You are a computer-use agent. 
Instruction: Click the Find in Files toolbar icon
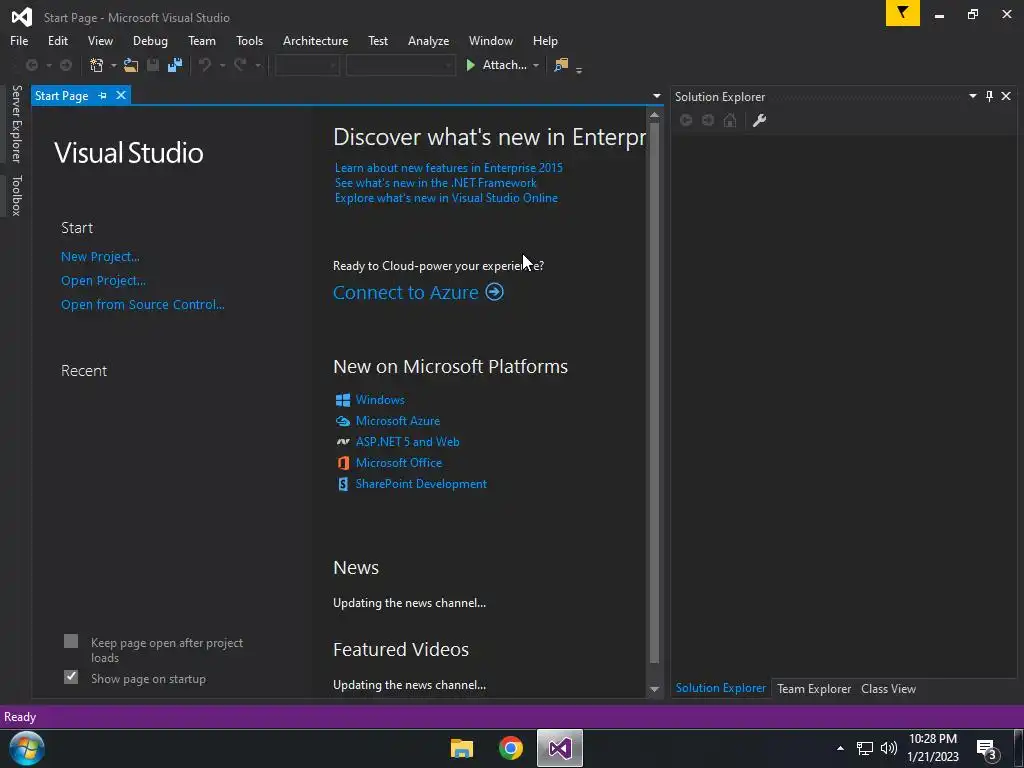[x=561, y=65]
